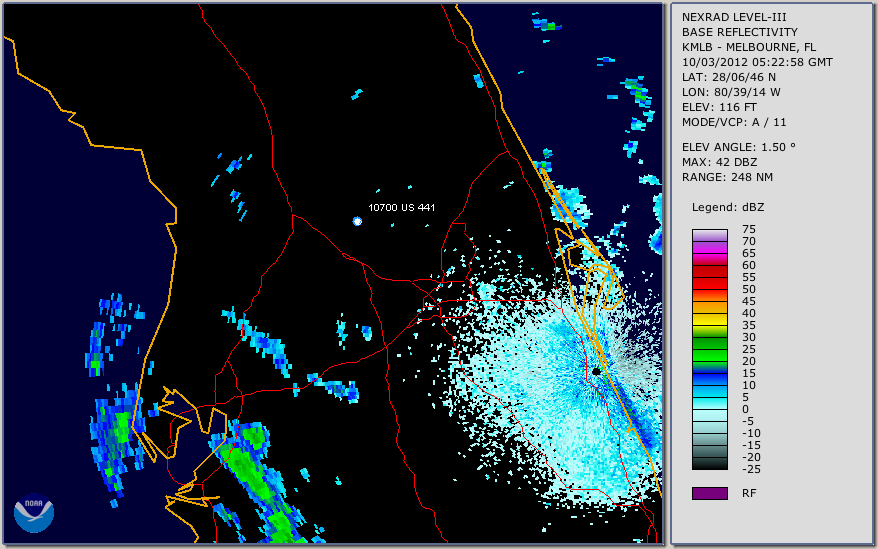This screenshot has height=549, width=878.
Task: Click the 'NEXRAD LEVEL-III' title text
Action: click(734, 17)
